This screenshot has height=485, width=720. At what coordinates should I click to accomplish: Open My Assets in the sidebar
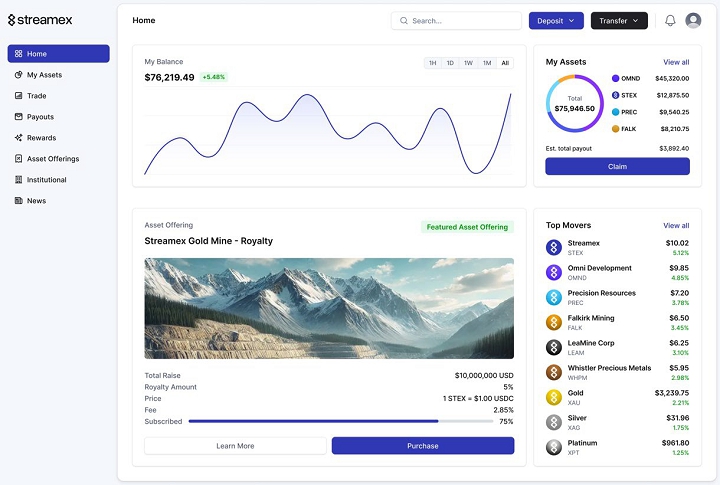coord(44,75)
